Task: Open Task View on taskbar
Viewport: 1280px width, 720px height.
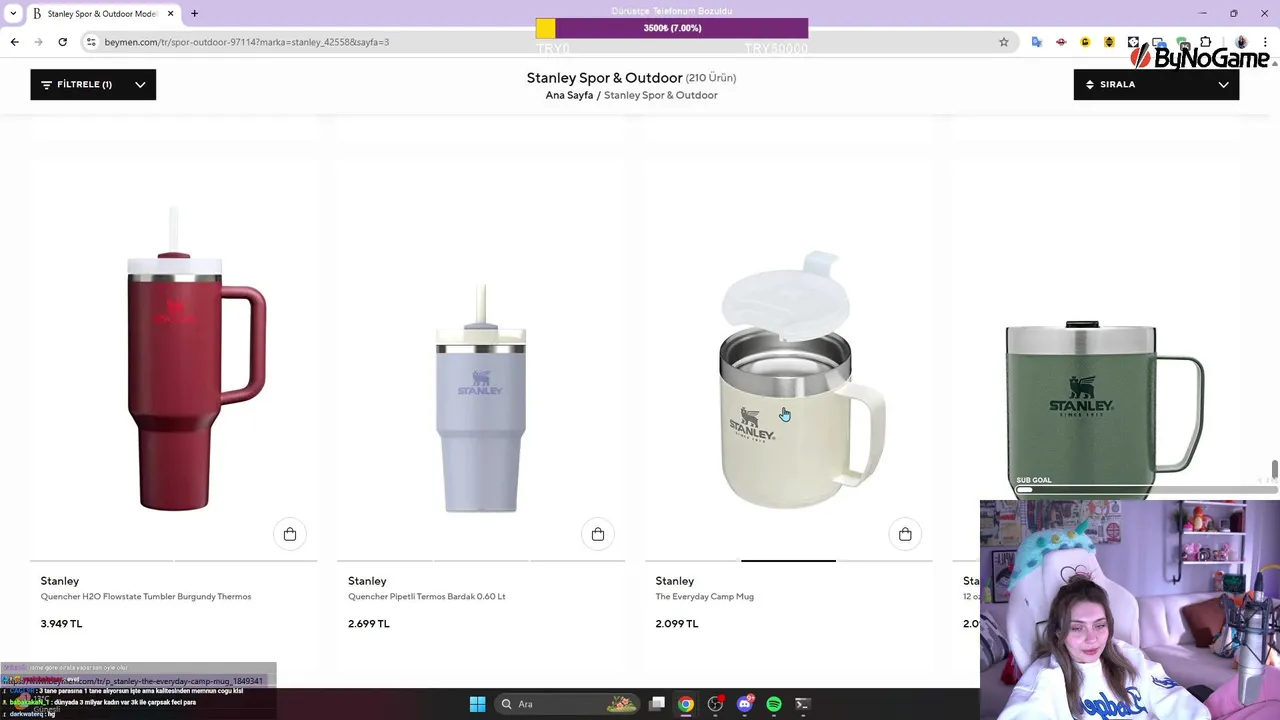Action: [x=657, y=704]
